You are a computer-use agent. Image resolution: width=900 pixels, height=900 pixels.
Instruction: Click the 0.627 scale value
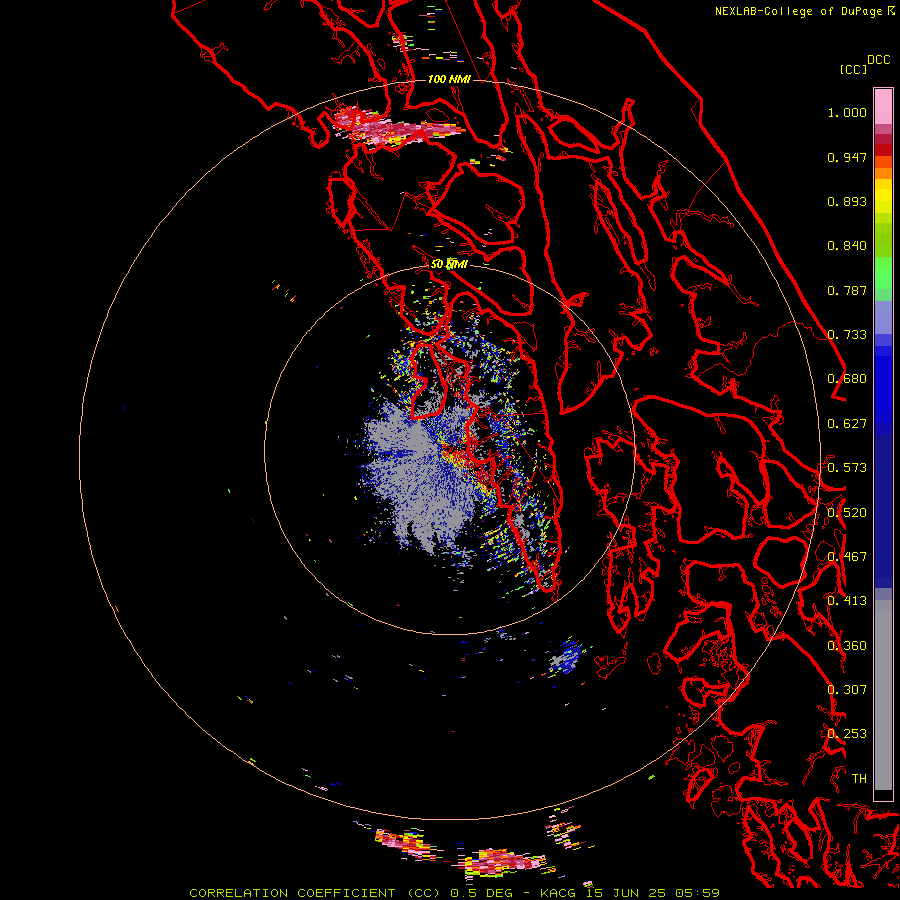(847, 424)
